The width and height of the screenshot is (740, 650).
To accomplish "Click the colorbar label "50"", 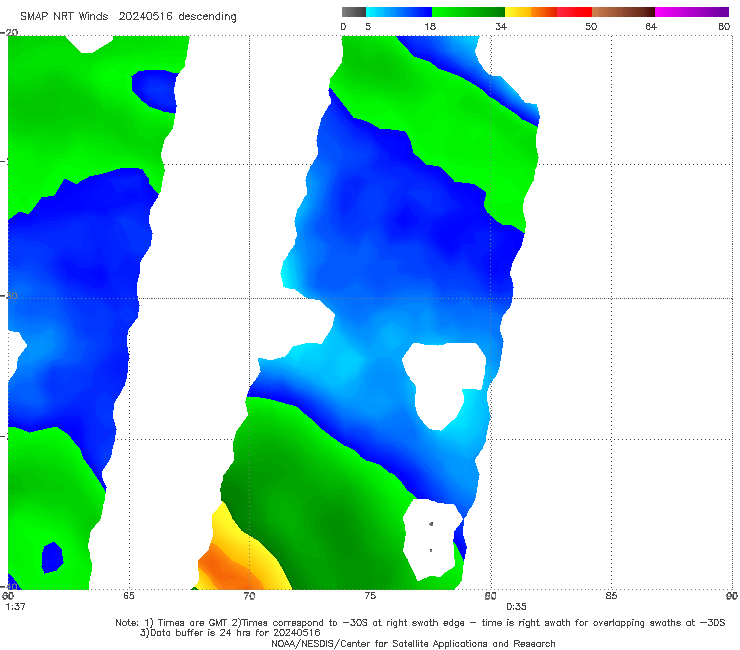I will click(x=591, y=26).
